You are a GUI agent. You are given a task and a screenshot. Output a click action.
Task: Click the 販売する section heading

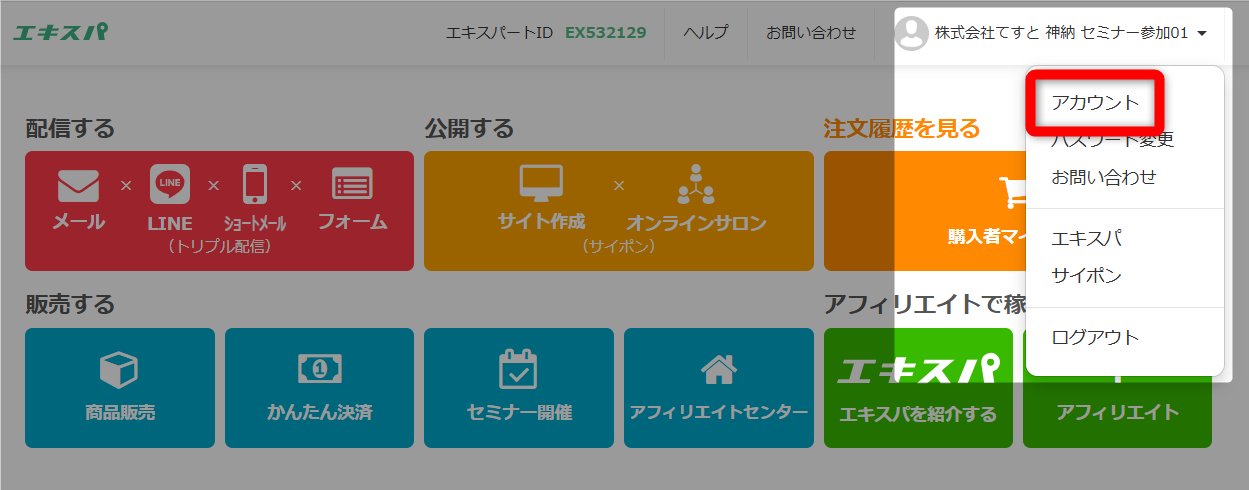70,304
